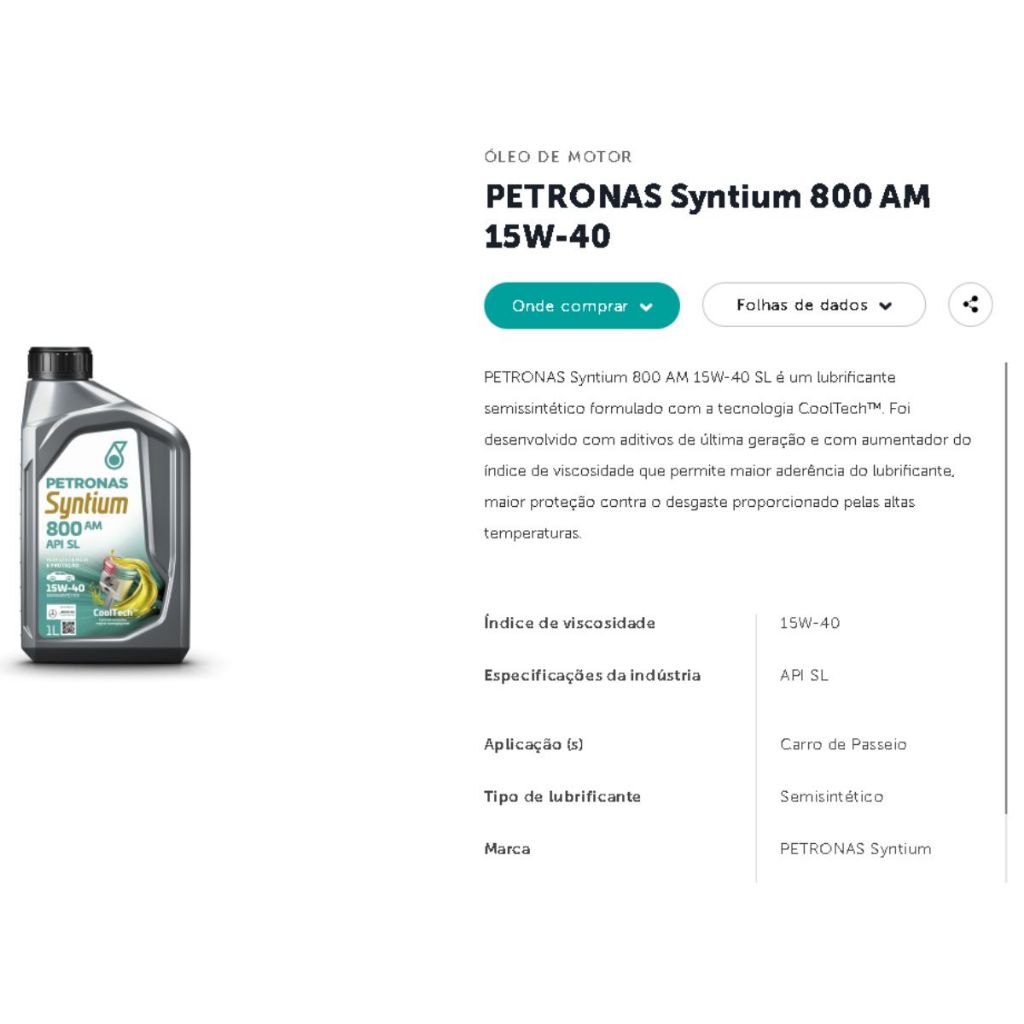This screenshot has width=1024, height=1024.
Task: Click the Syntium oil bottle product image
Action: 106,505
